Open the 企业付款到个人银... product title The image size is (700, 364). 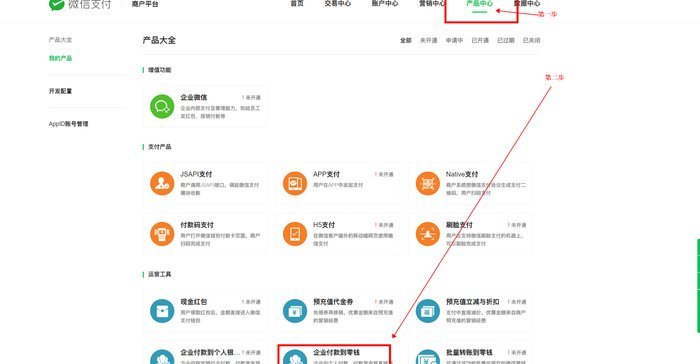click(x=210, y=352)
